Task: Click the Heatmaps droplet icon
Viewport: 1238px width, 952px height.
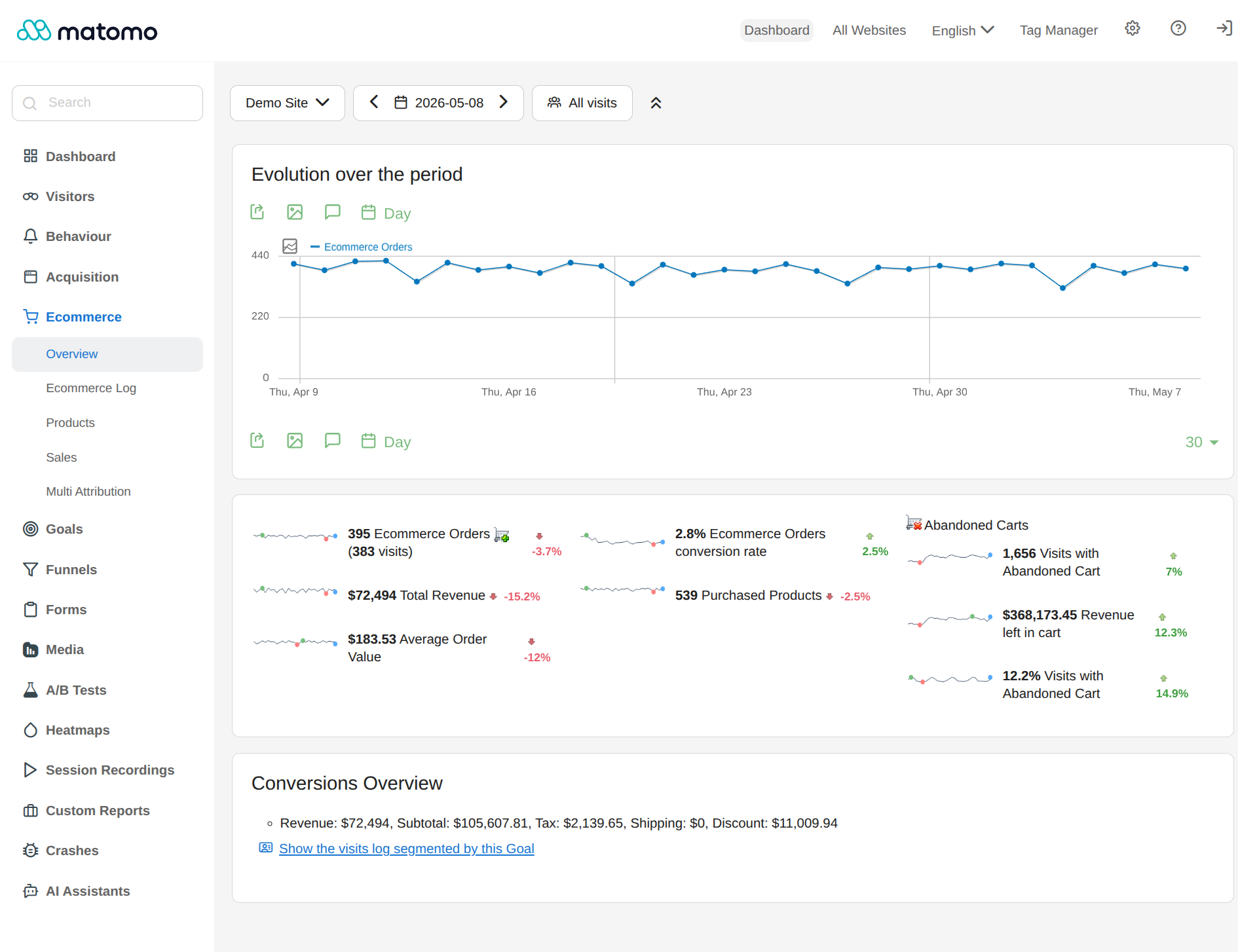Action: (x=30, y=730)
